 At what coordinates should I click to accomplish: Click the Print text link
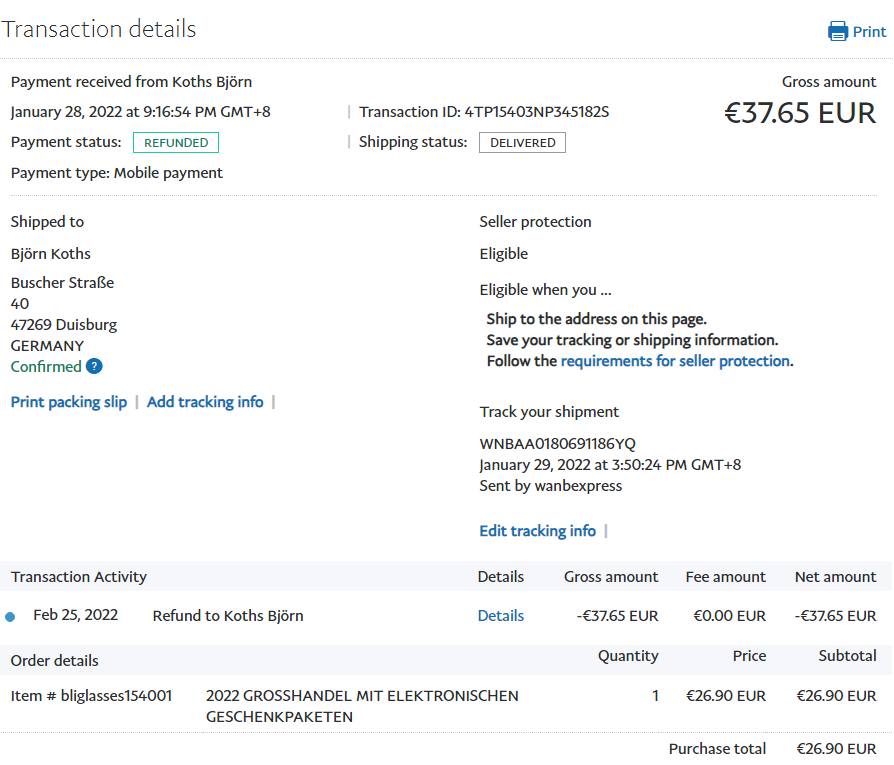(869, 32)
